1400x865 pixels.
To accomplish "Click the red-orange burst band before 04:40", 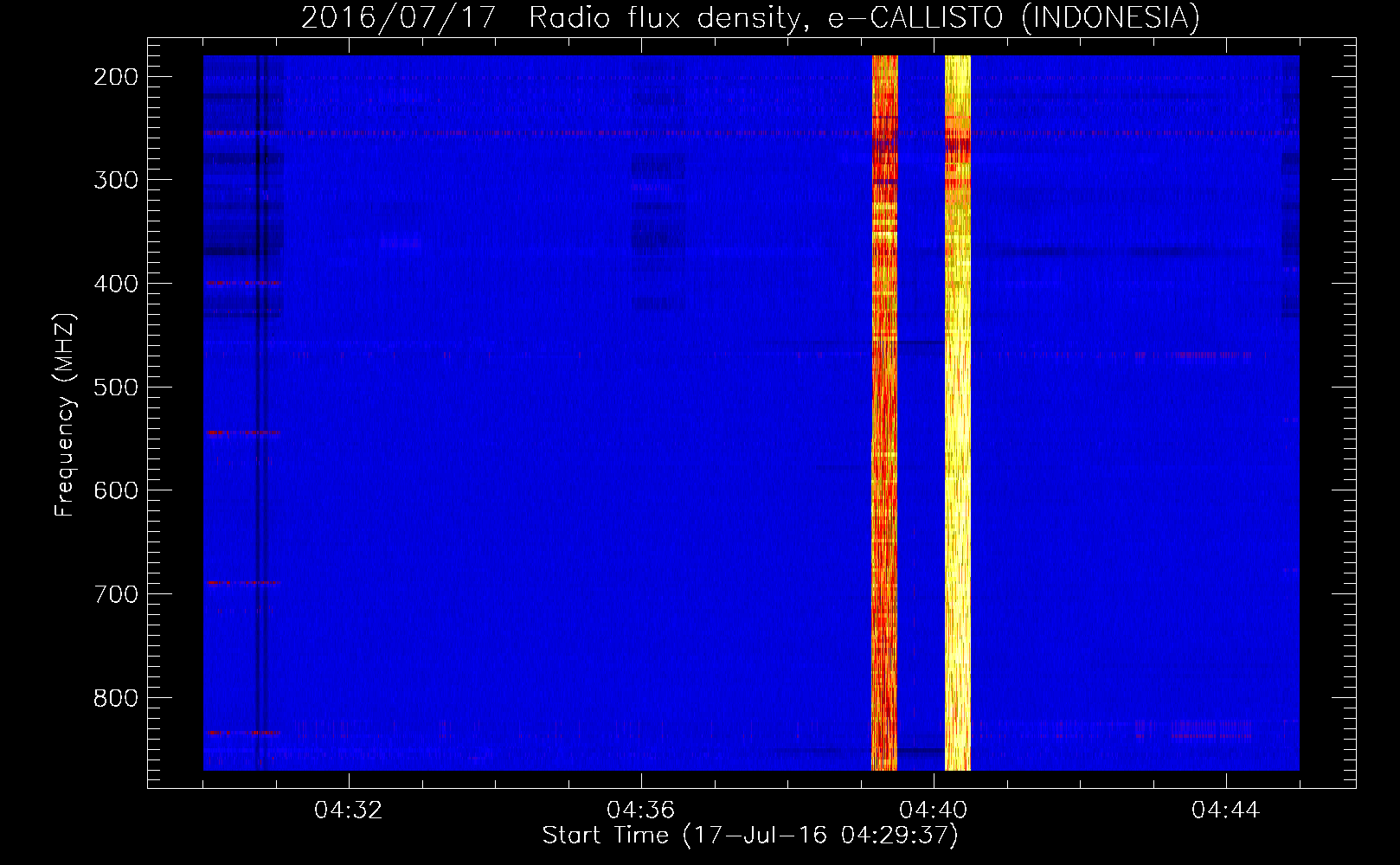I will point(884,413).
